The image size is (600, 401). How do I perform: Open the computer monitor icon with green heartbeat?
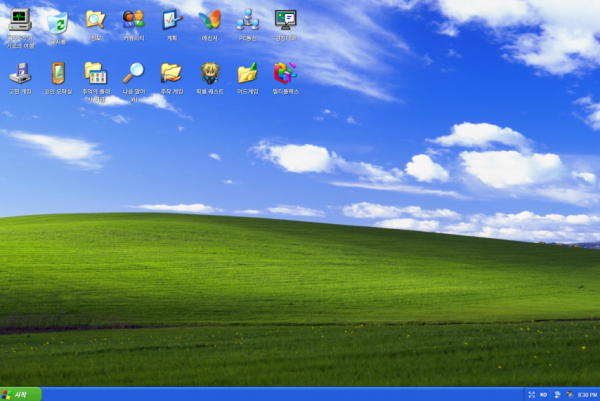click(20, 20)
